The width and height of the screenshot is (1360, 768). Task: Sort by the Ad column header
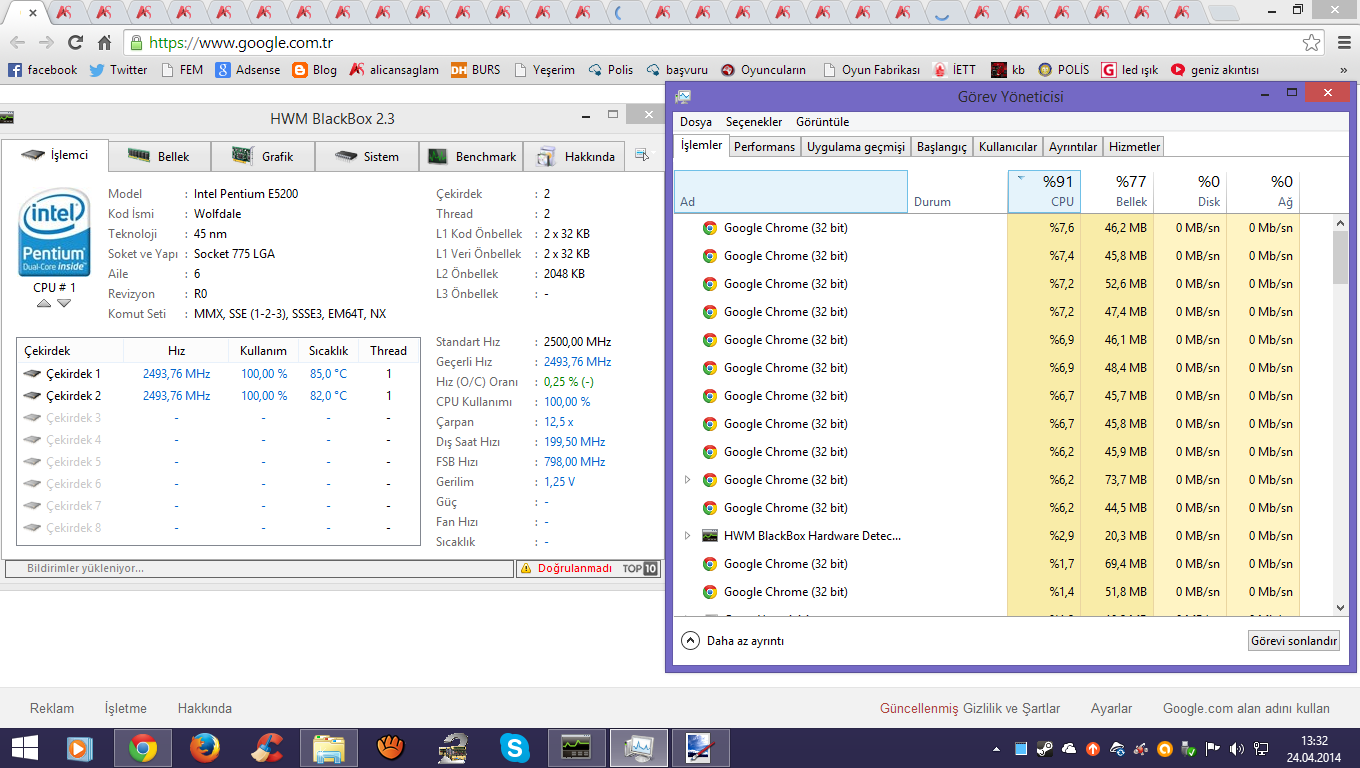click(790, 191)
